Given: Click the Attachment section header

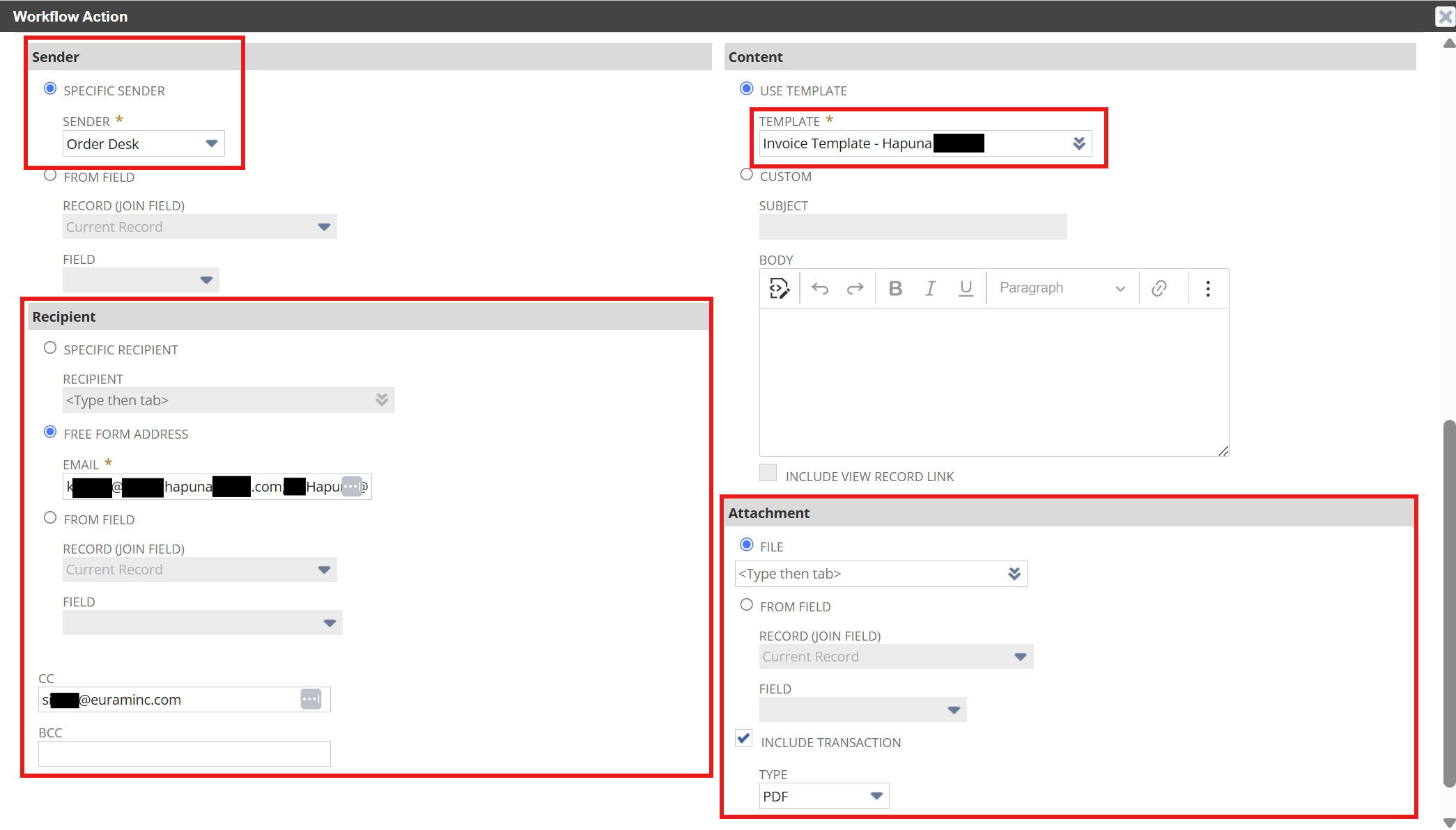Looking at the screenshot, I should click(1070, 513).
